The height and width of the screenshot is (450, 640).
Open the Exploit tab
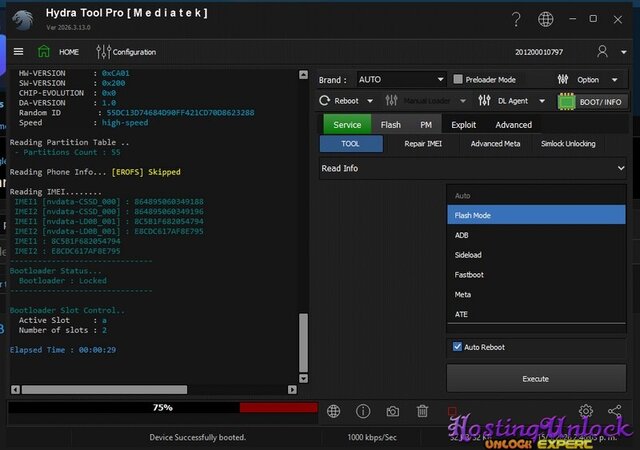[463, 125]
